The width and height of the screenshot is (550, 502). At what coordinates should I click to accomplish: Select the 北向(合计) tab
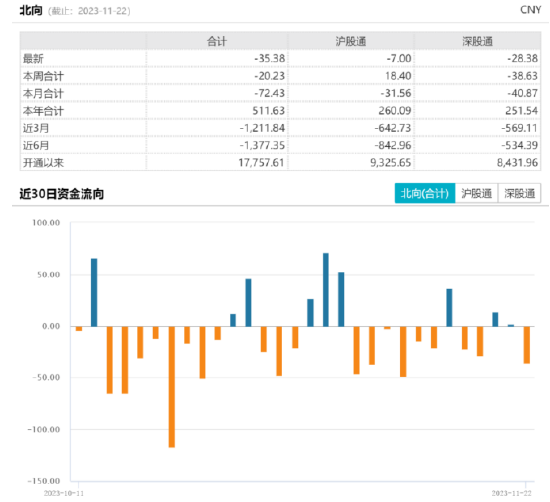point(425,193)
